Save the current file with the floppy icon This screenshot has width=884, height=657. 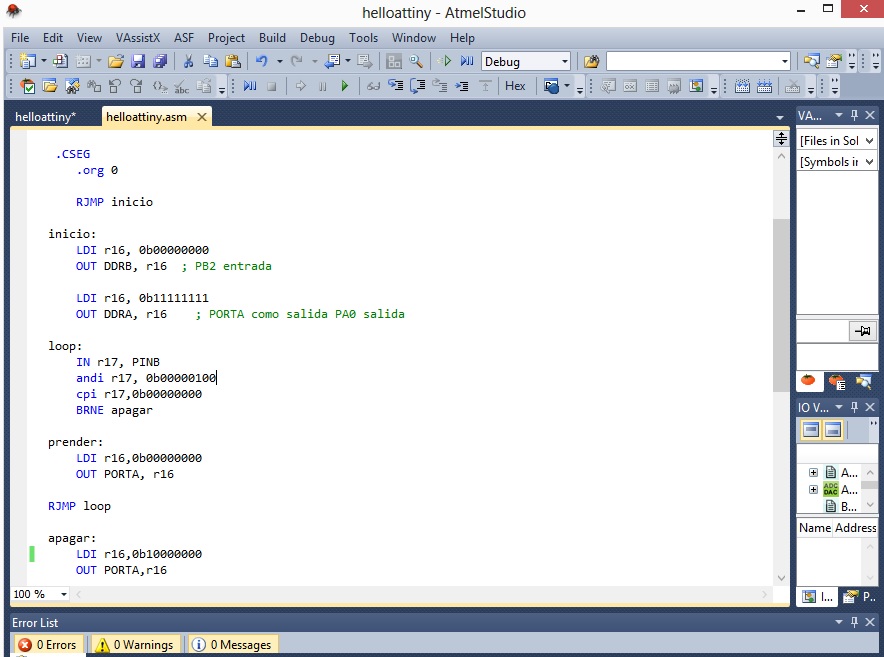point(138,61)
